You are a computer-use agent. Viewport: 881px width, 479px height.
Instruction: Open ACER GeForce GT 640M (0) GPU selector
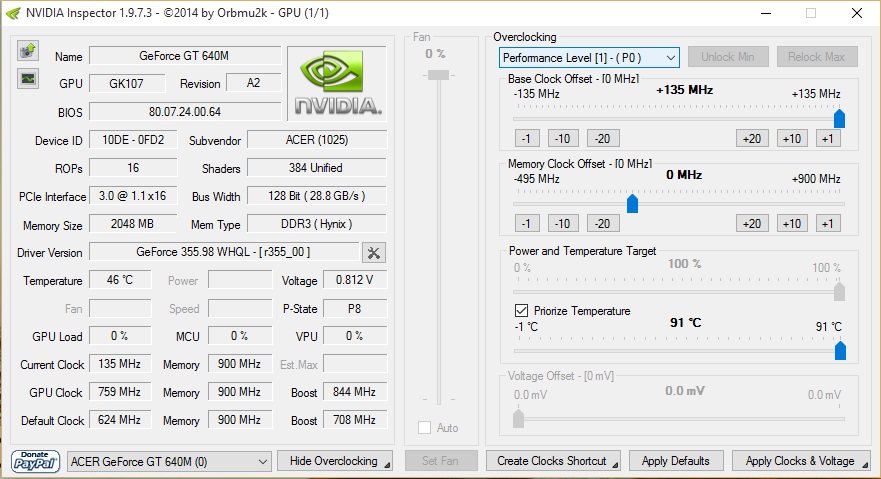click(x=169, y=462)
